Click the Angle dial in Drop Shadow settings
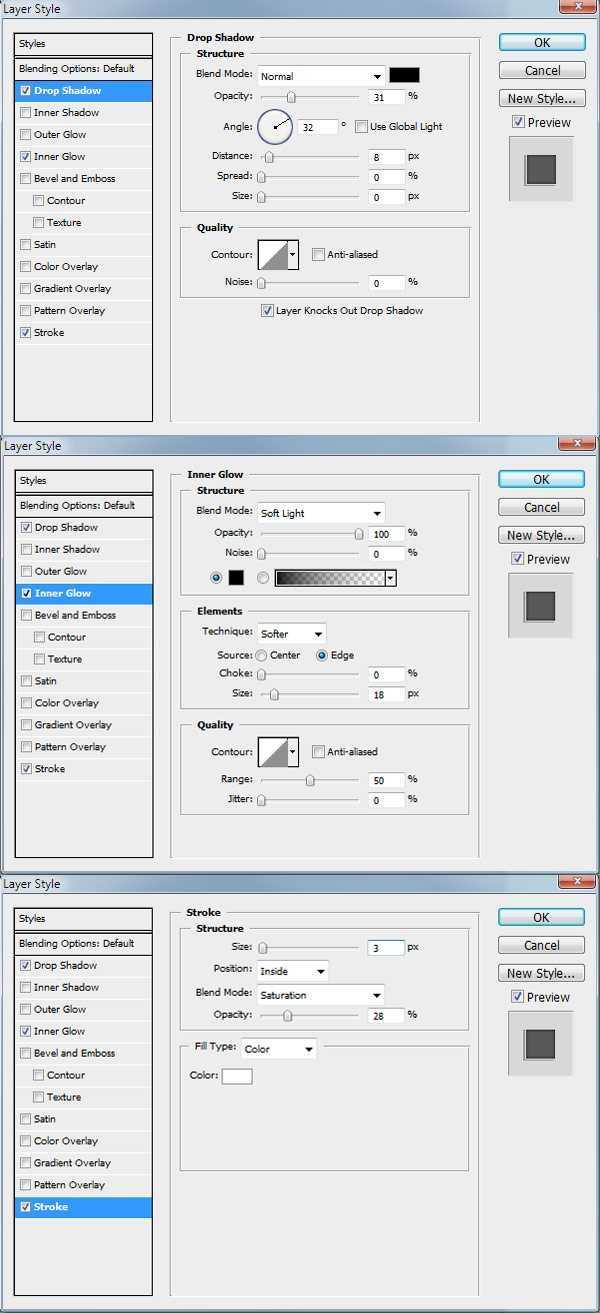The width and height of the screenshot is (600, 1313). click(x=274, y=127)
